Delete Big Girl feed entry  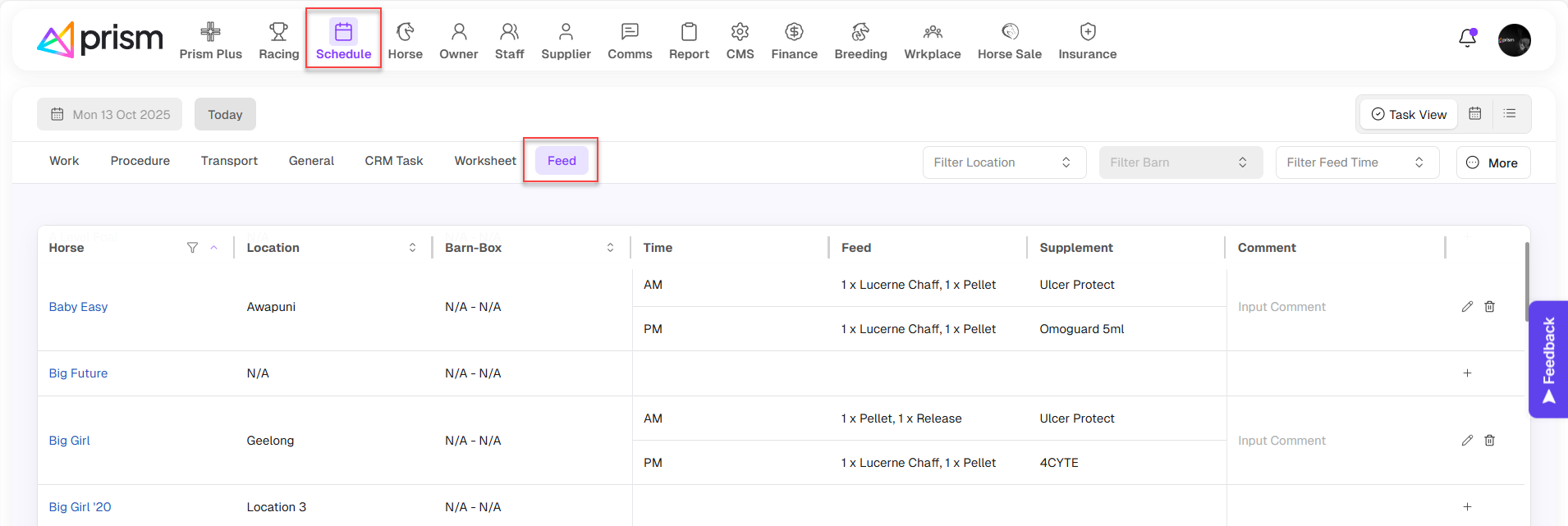point(1489,441)
